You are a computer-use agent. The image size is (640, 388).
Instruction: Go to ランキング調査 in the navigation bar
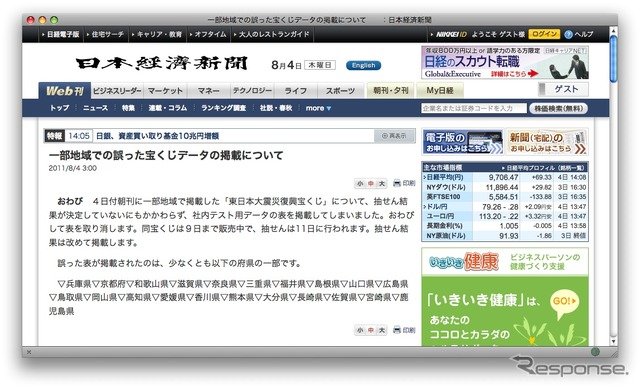coord(223,108)
